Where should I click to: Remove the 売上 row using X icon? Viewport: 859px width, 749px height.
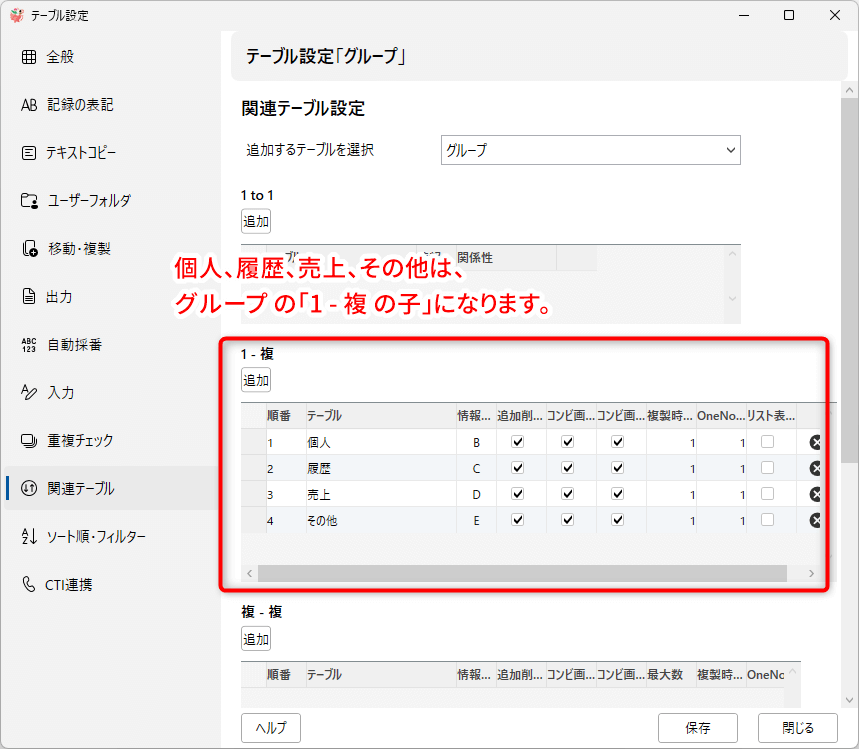tap(815, 494)
